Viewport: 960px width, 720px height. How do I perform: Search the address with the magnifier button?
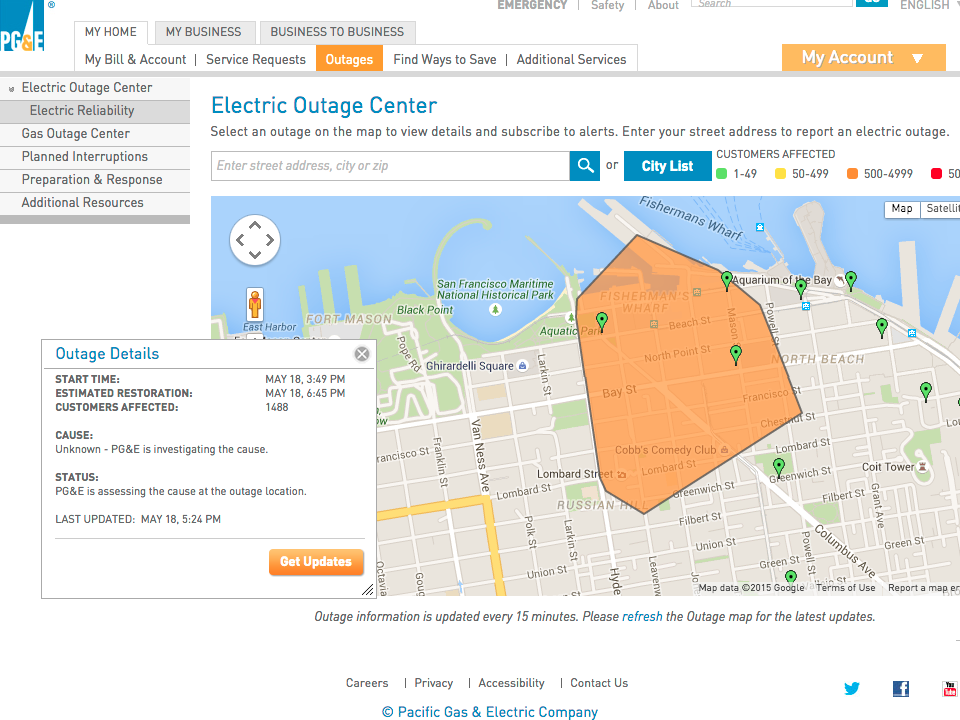(585, 166)
